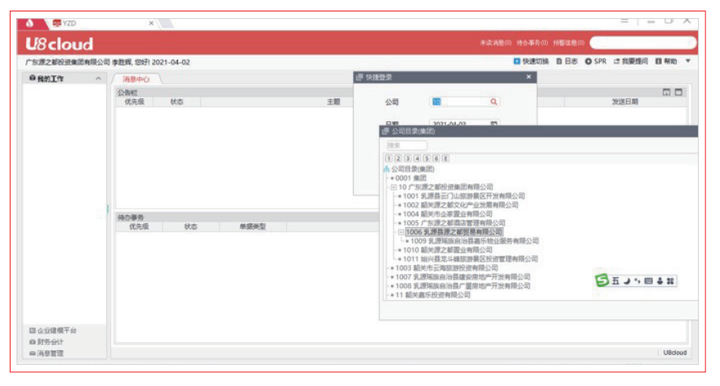Click the 发送日期 column header

point(625,101)
